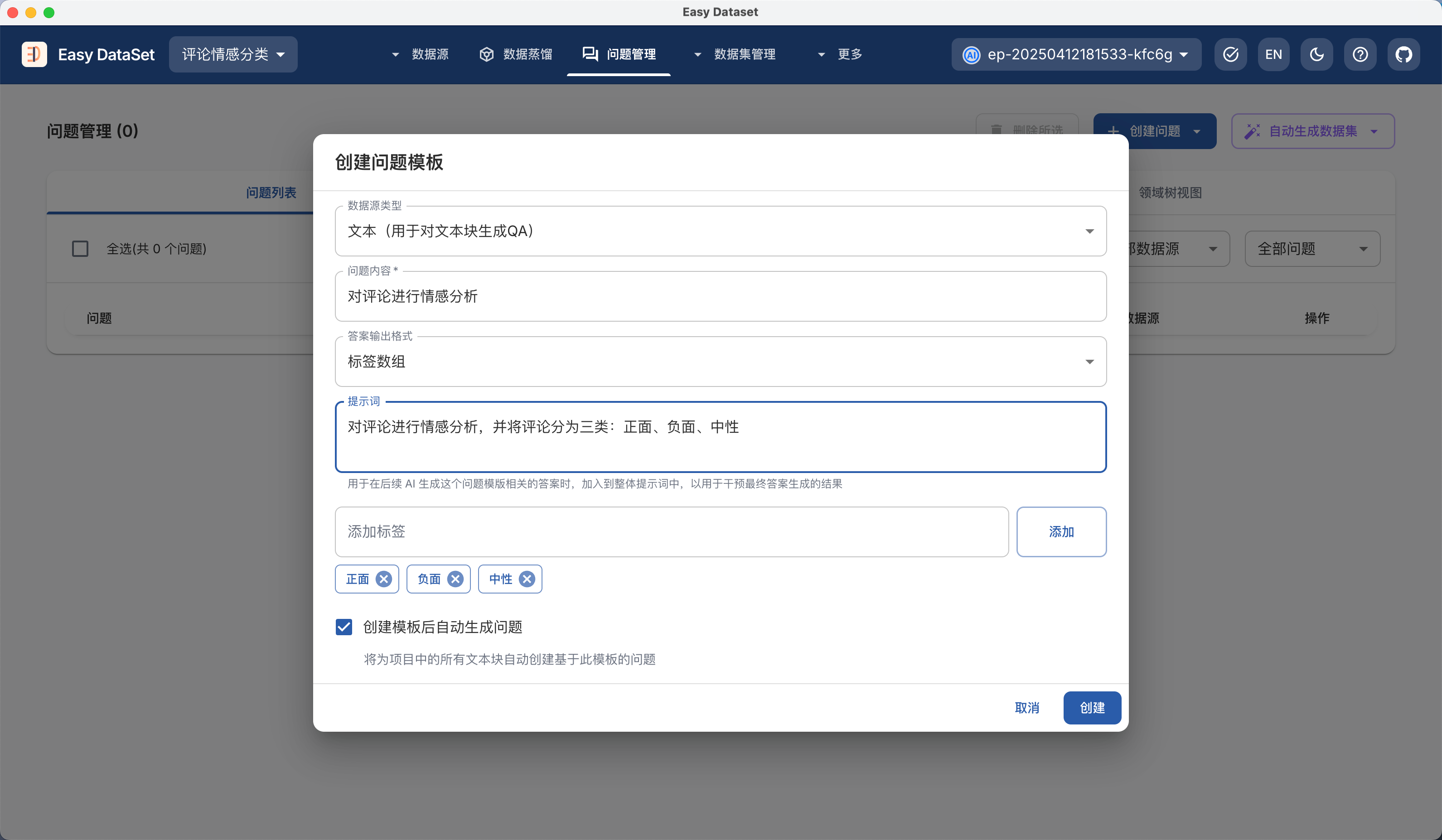The height and width of the screenshot is (840, 1442).
Task: Click the GitHub icon in header
Action: (x=1403, y=54)
